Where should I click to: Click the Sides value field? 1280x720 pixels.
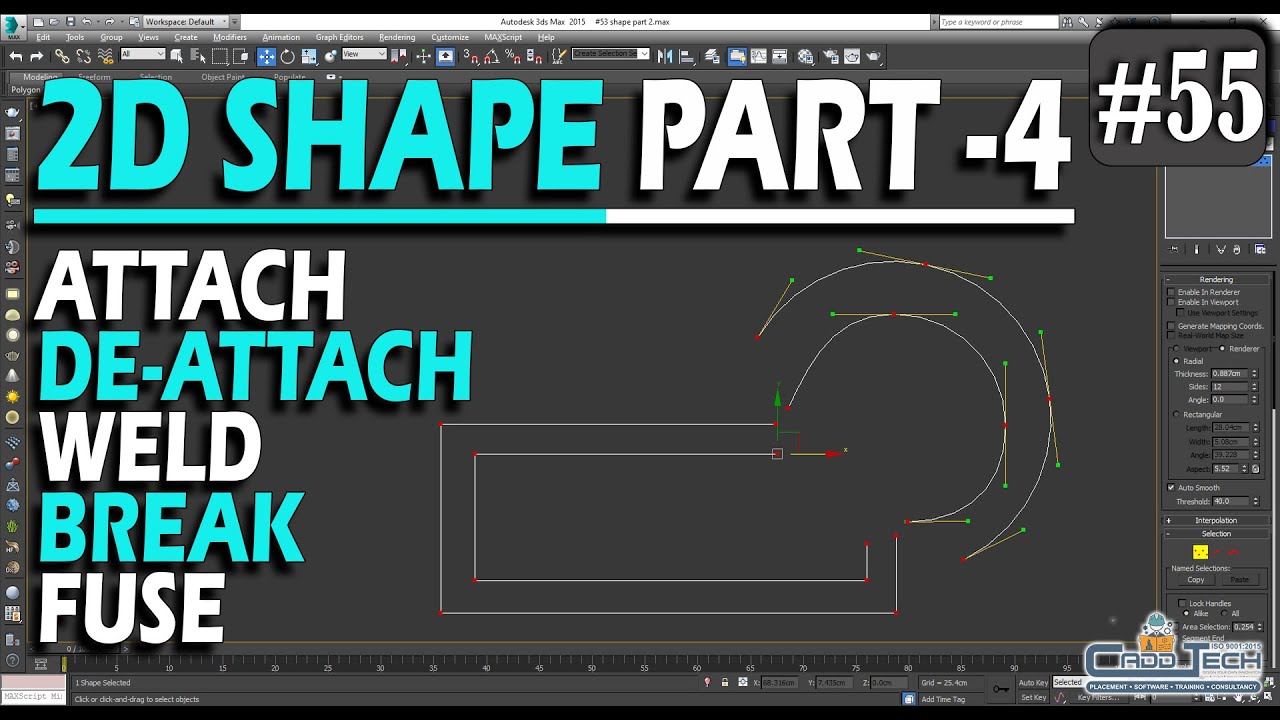pos(1231,386)
